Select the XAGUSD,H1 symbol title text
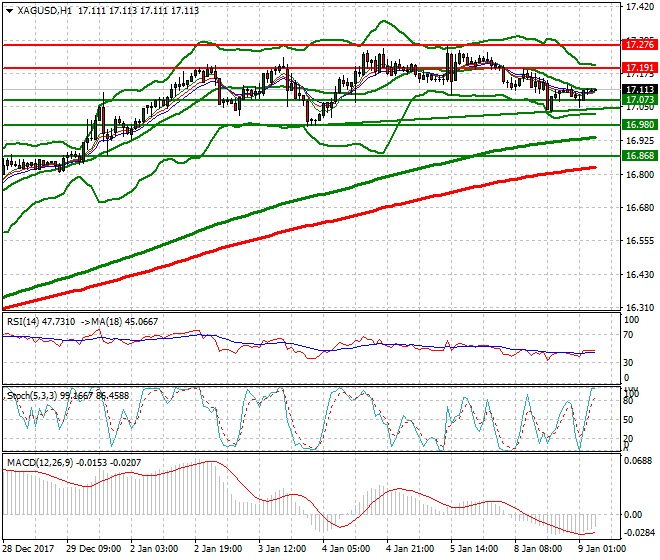This screenshot has height=560, width=660. click(x=45, y=11)
